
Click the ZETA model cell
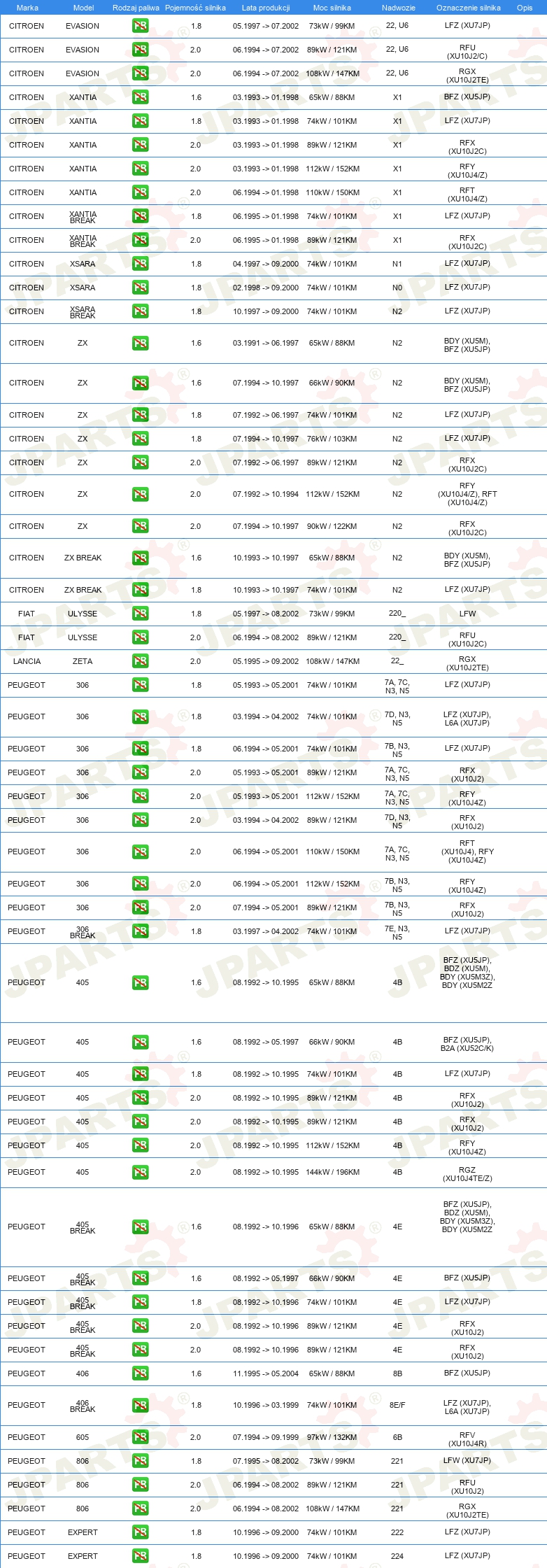83,661
